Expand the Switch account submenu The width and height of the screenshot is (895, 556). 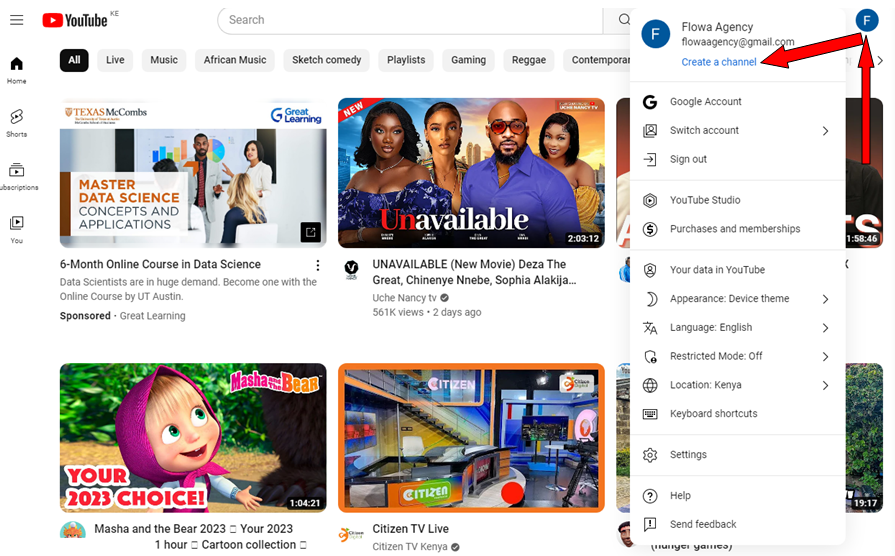[x=737, y=131]
